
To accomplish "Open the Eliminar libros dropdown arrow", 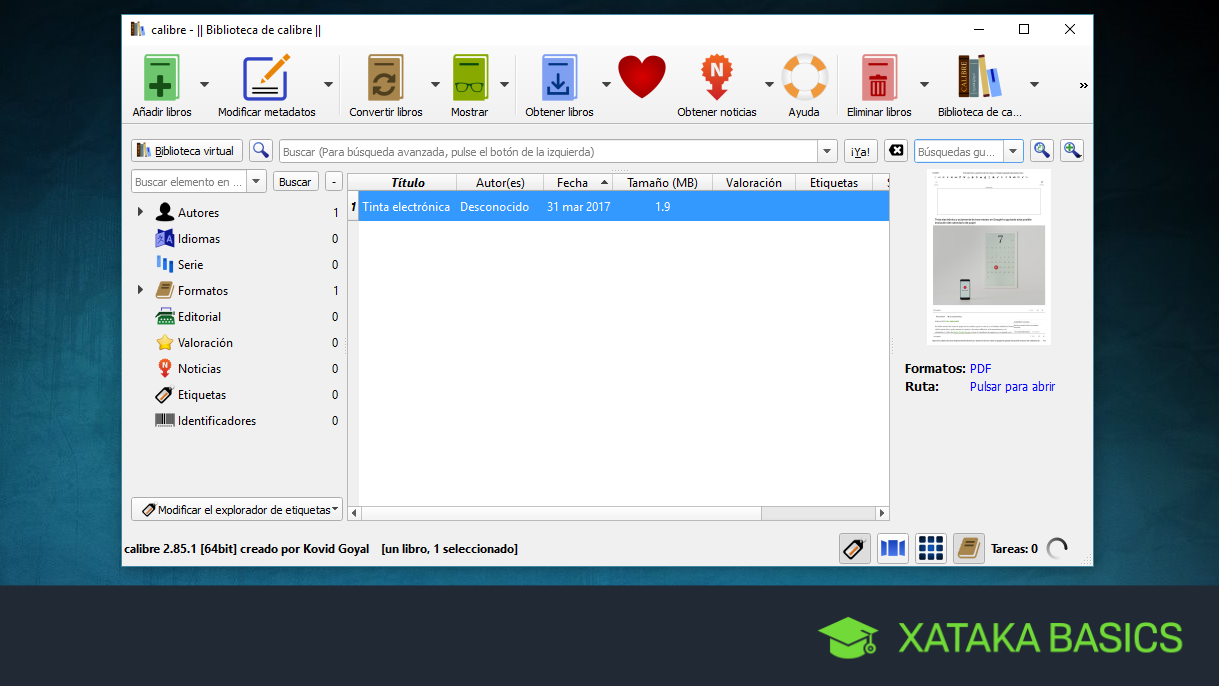I will (x=924, y=85).
